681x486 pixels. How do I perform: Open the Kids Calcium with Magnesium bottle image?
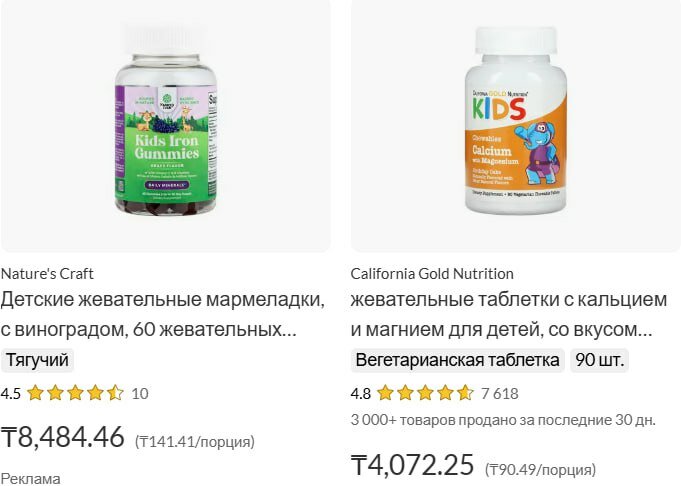[x=516, y=124]
